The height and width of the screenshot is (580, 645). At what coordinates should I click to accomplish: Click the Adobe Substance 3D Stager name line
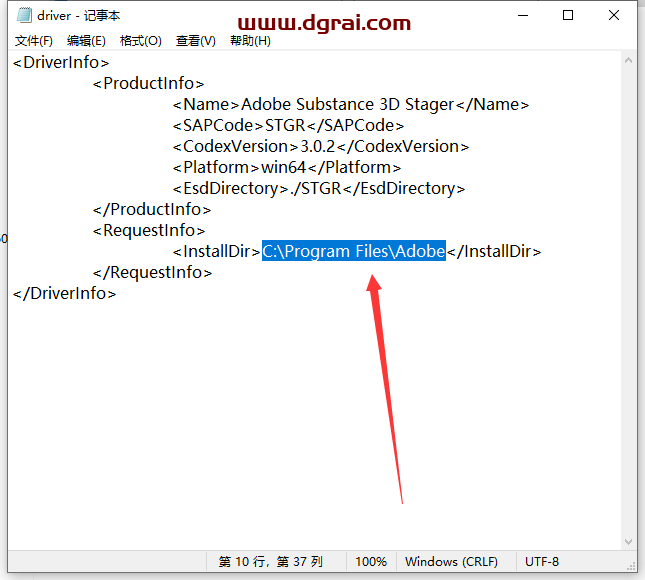351,104
